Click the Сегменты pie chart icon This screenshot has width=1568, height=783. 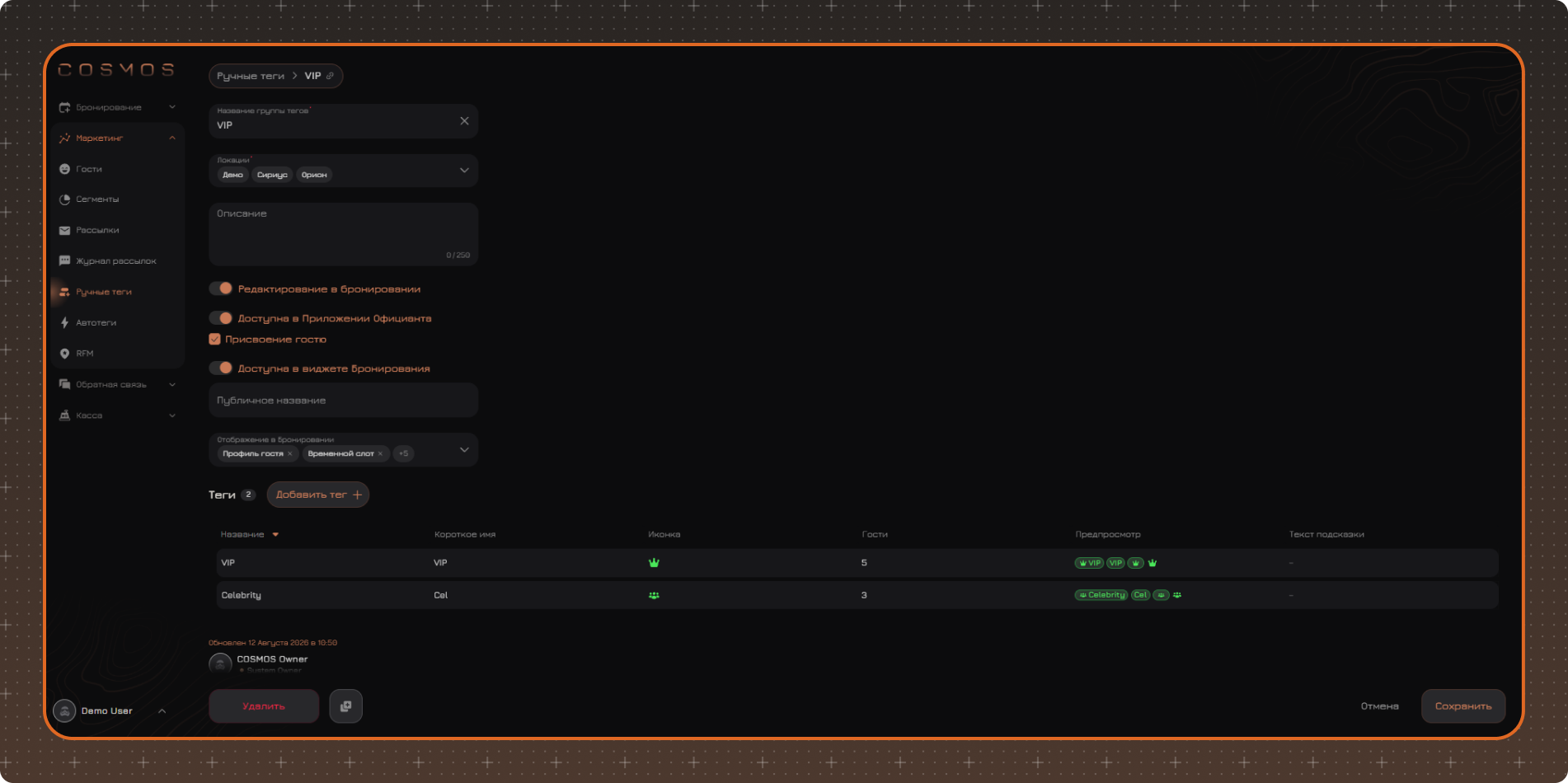(x=64, y=199)
